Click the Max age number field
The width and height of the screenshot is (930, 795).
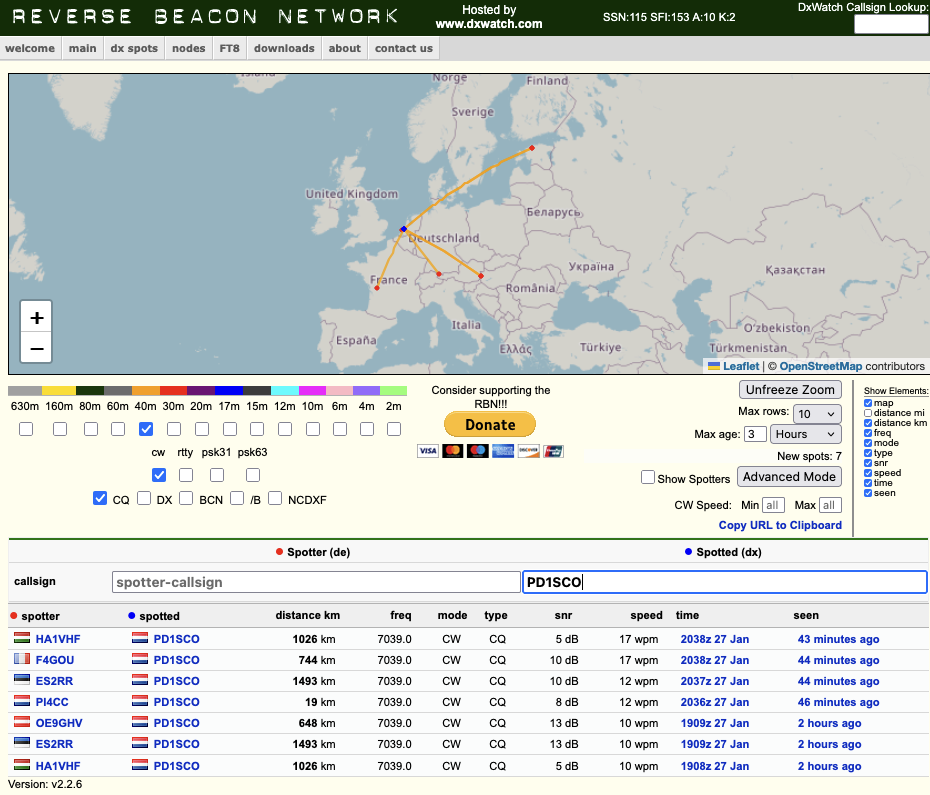(x=755, y=434)
